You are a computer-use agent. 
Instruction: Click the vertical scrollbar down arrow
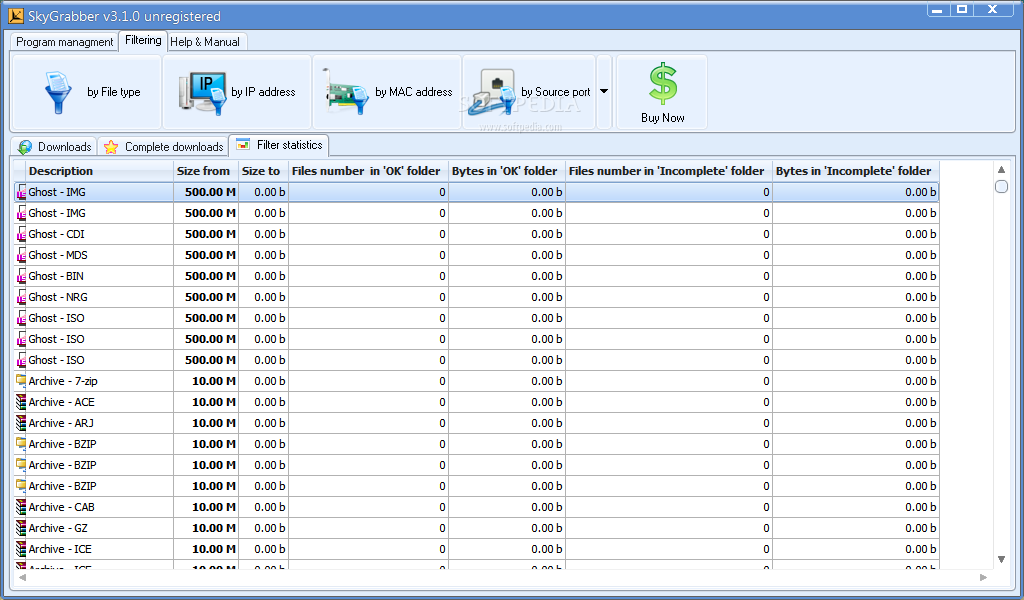pos(1001,560)
